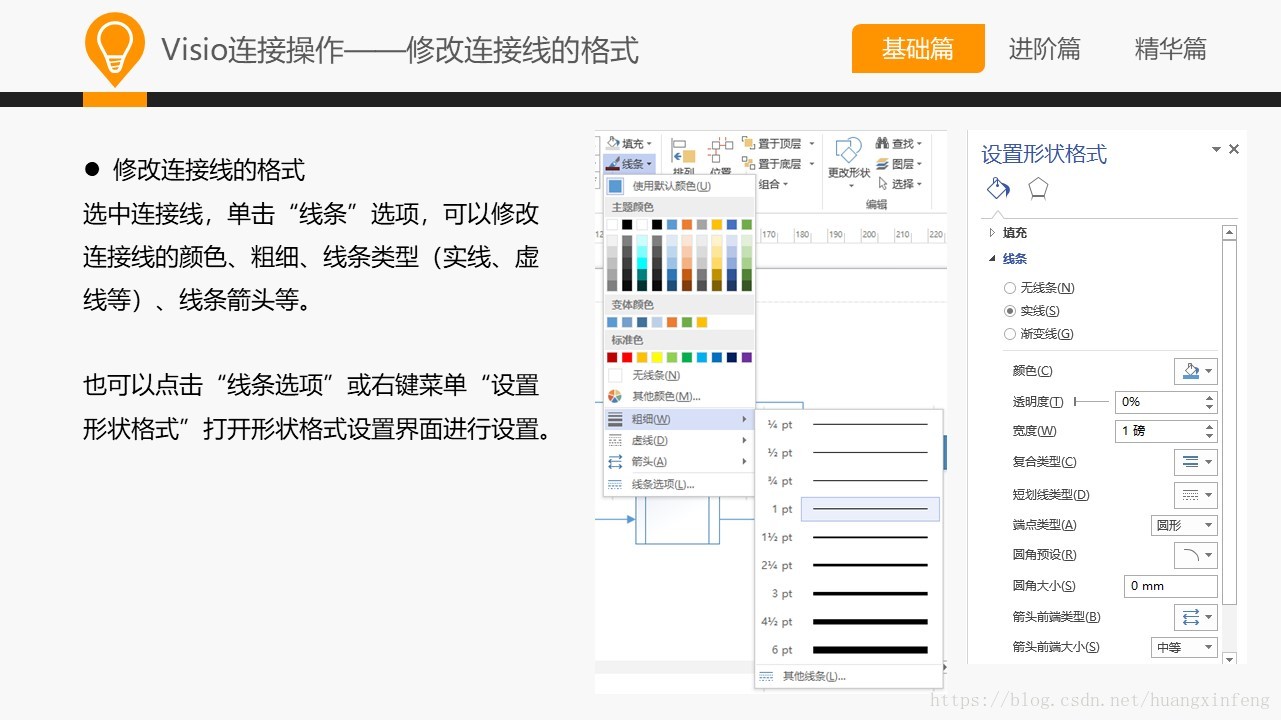Image resolution: width=1281 pixels, height=720 pixels.
Task: Pick yellow swatch in 标准色 row
Action: tap(657, 357)
